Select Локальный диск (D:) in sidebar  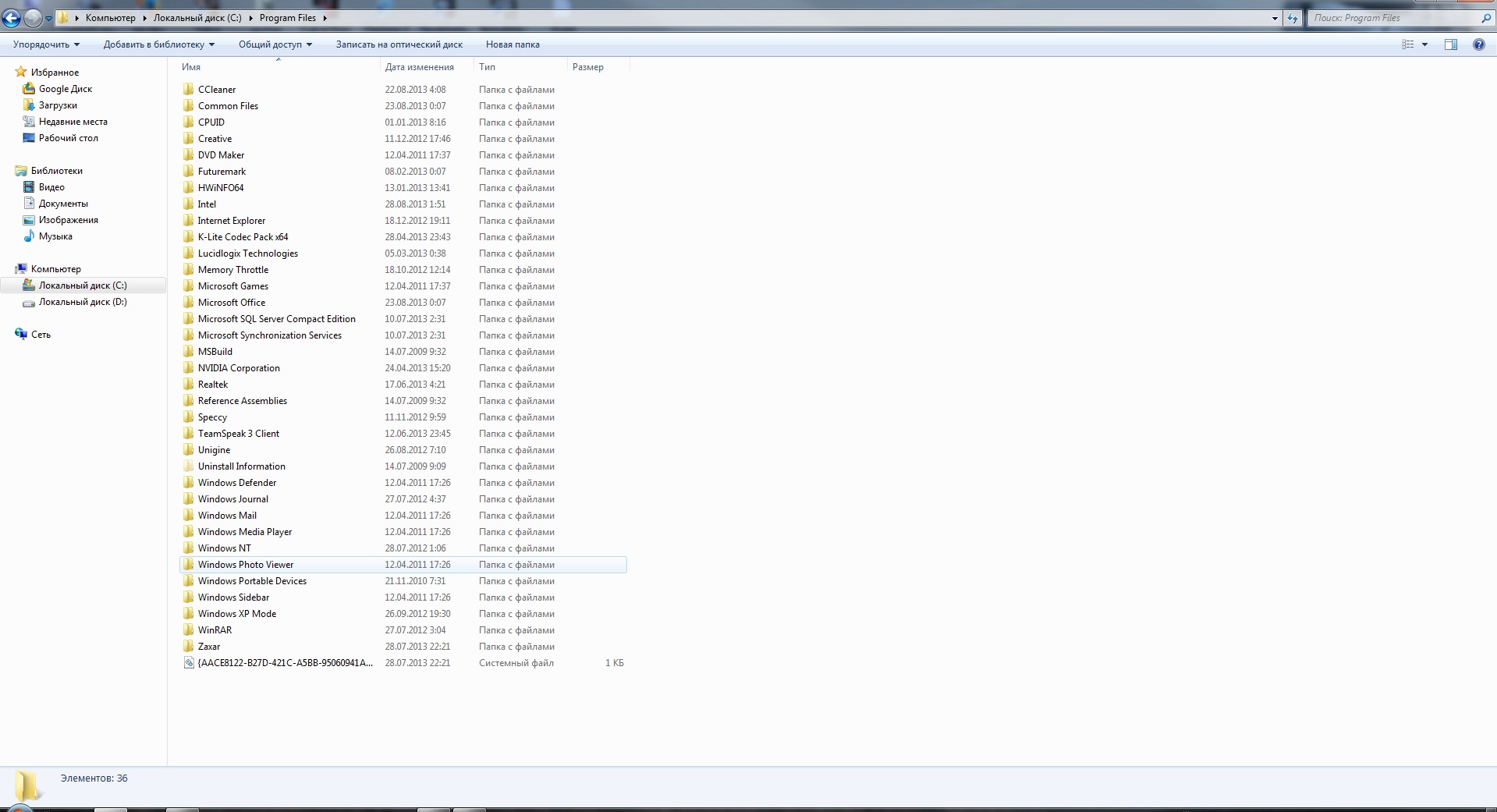click(83, 302)
